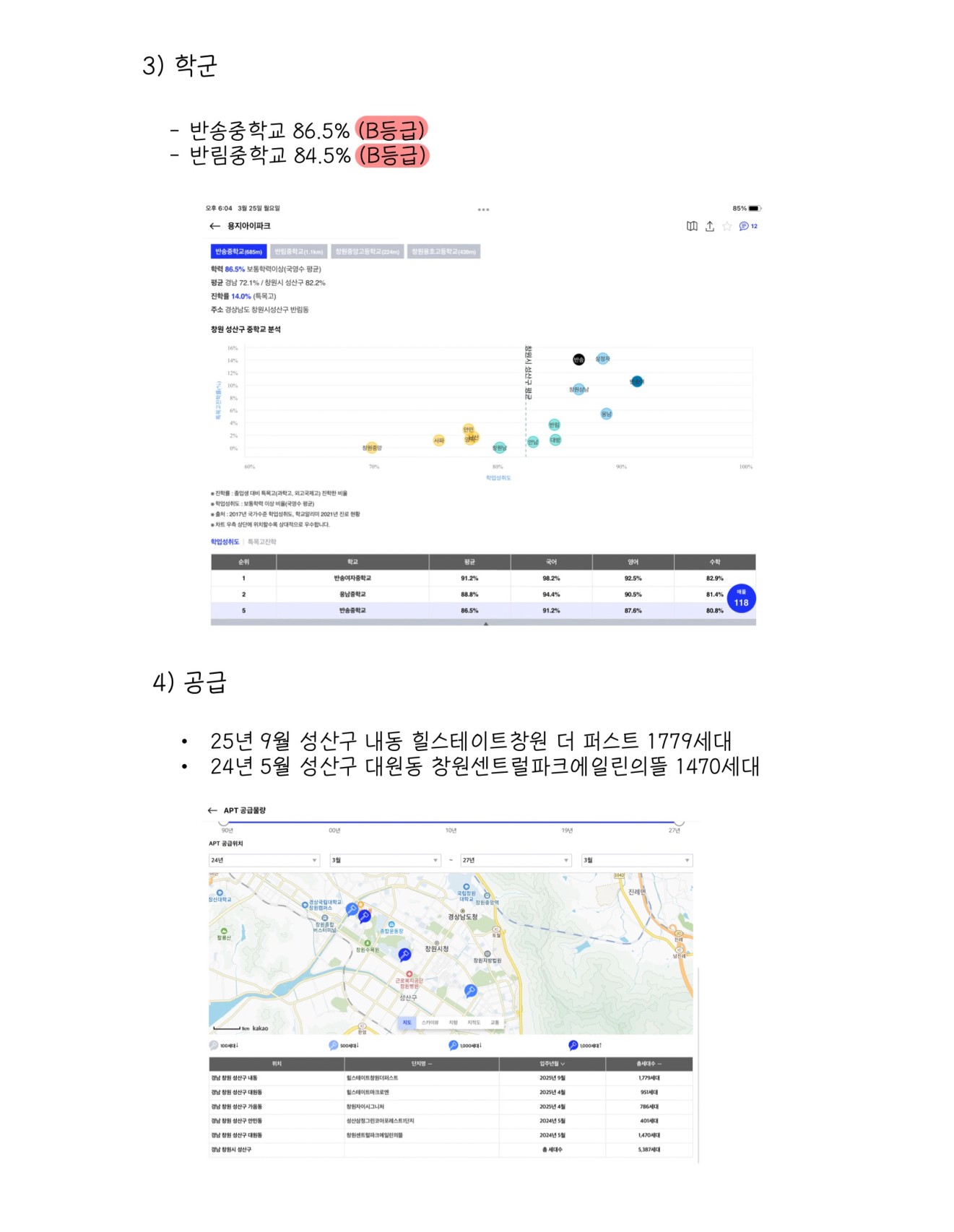This screenshot has width=954, height=1232.
Task: Sort by 입주년월 column header
Action: pyautogui.click(x=552, y=1064)
